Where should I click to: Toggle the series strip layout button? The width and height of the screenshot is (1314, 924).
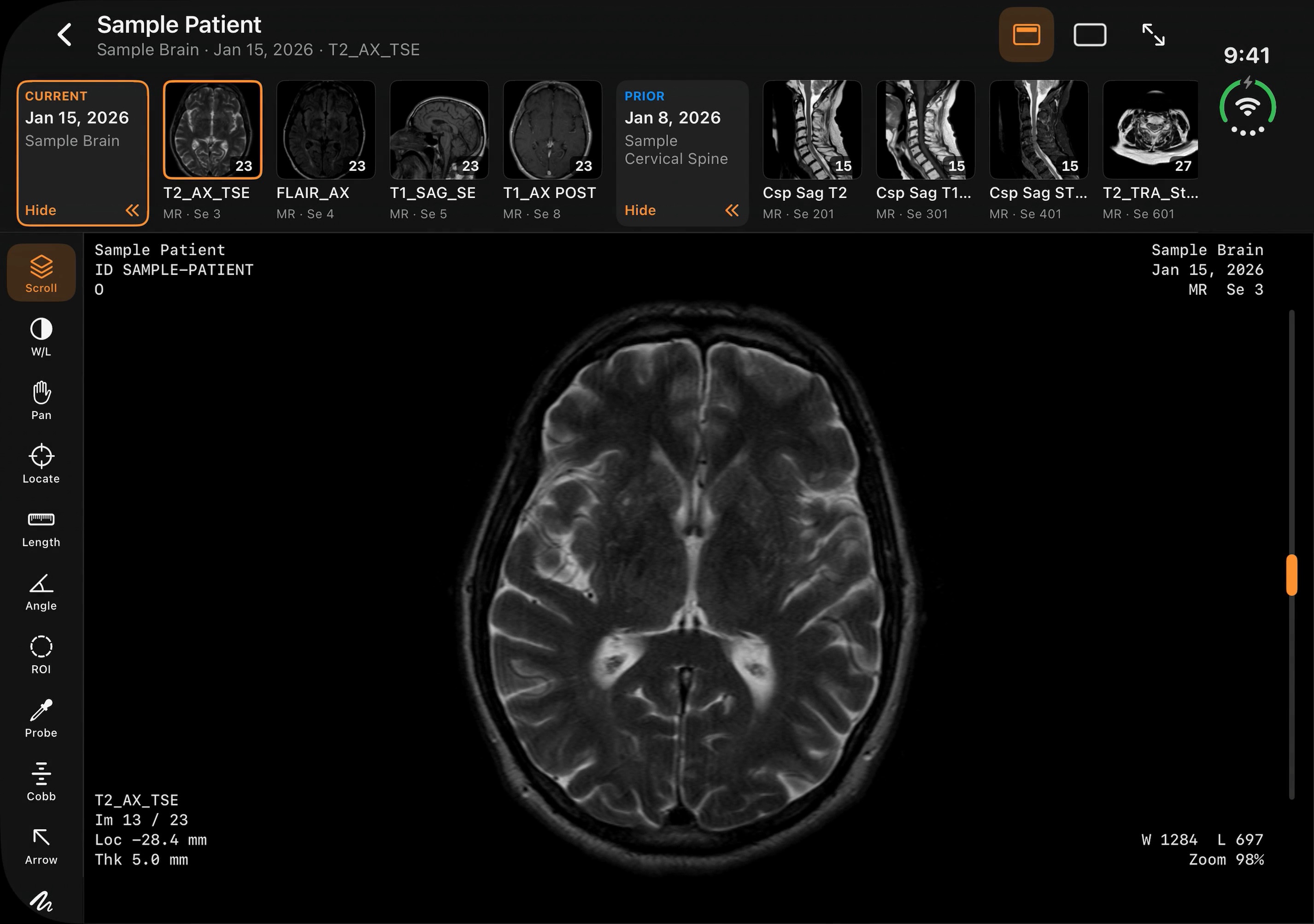(x=1026, y=35)
